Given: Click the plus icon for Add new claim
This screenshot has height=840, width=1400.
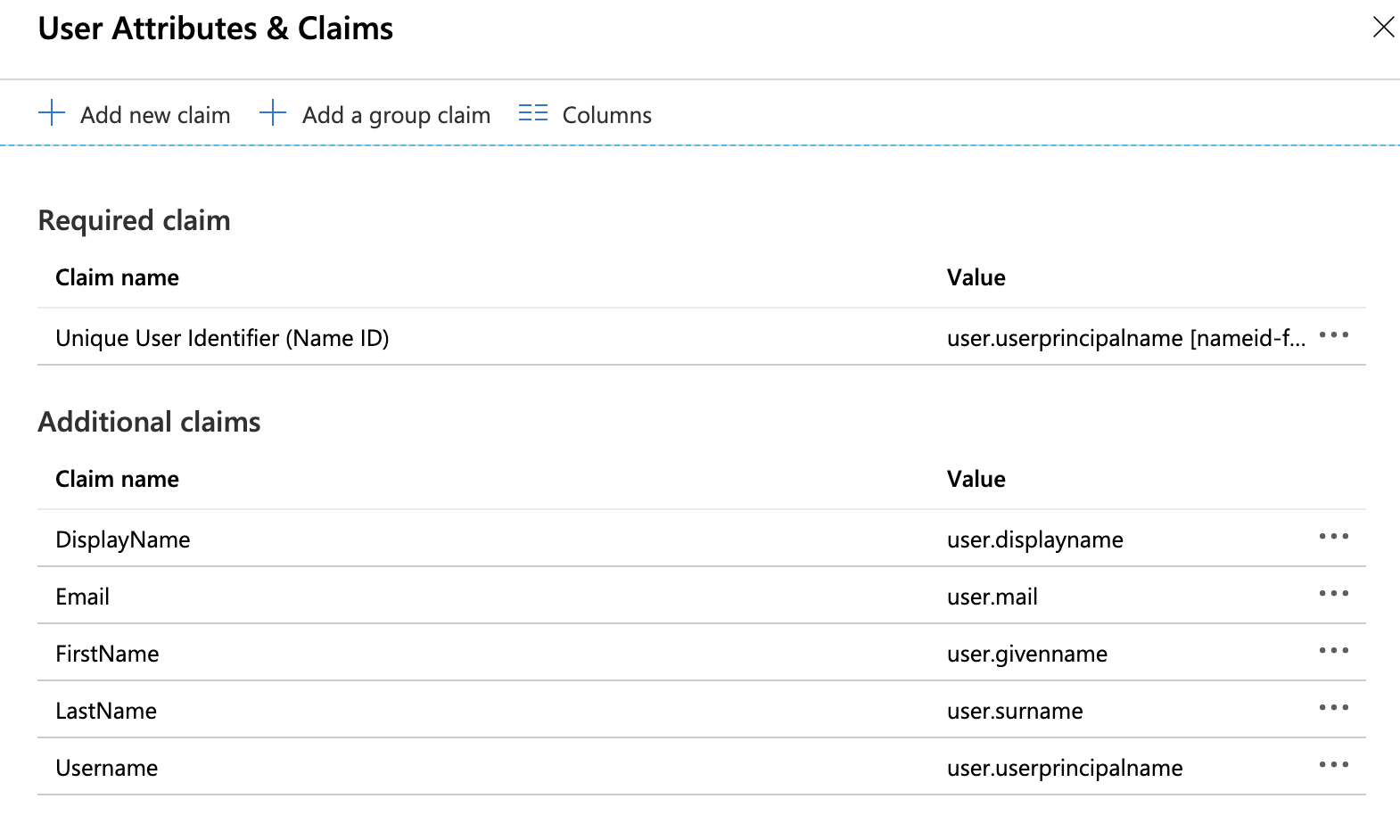Looking at the screenshot, I should (x=52, y=113).
